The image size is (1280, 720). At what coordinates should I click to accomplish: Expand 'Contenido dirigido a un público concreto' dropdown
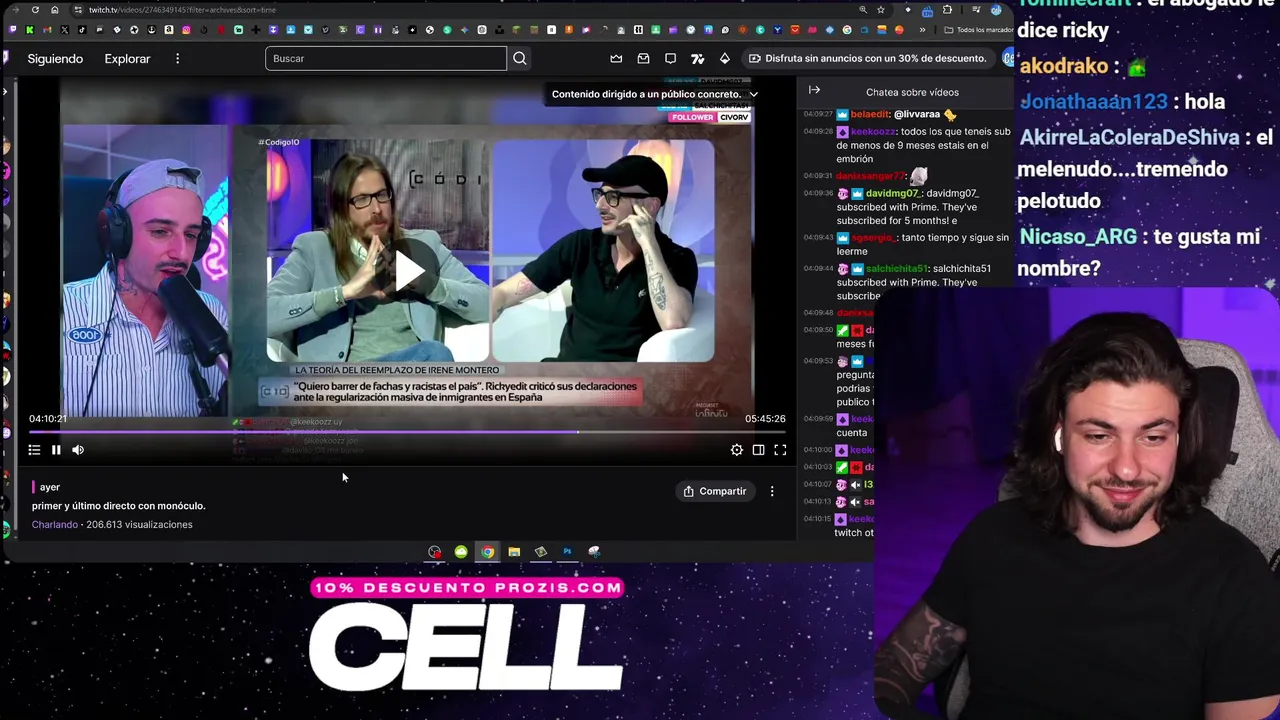[655, 94]
